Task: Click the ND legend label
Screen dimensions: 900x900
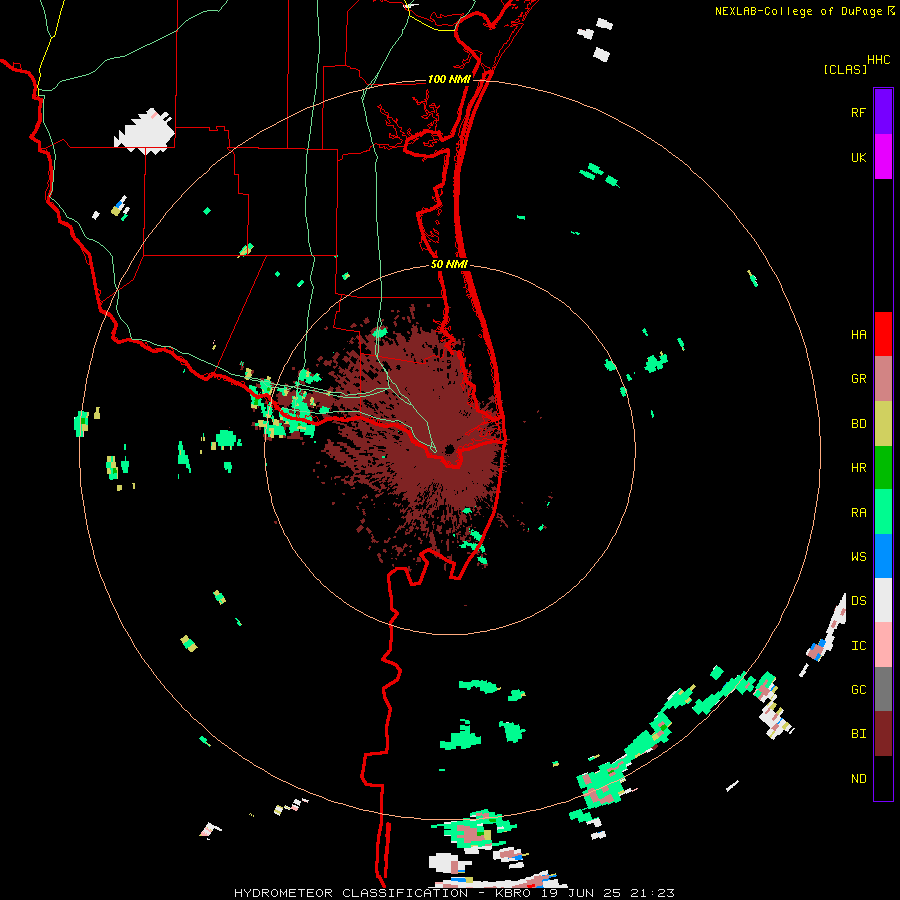Action: (858, 779)
